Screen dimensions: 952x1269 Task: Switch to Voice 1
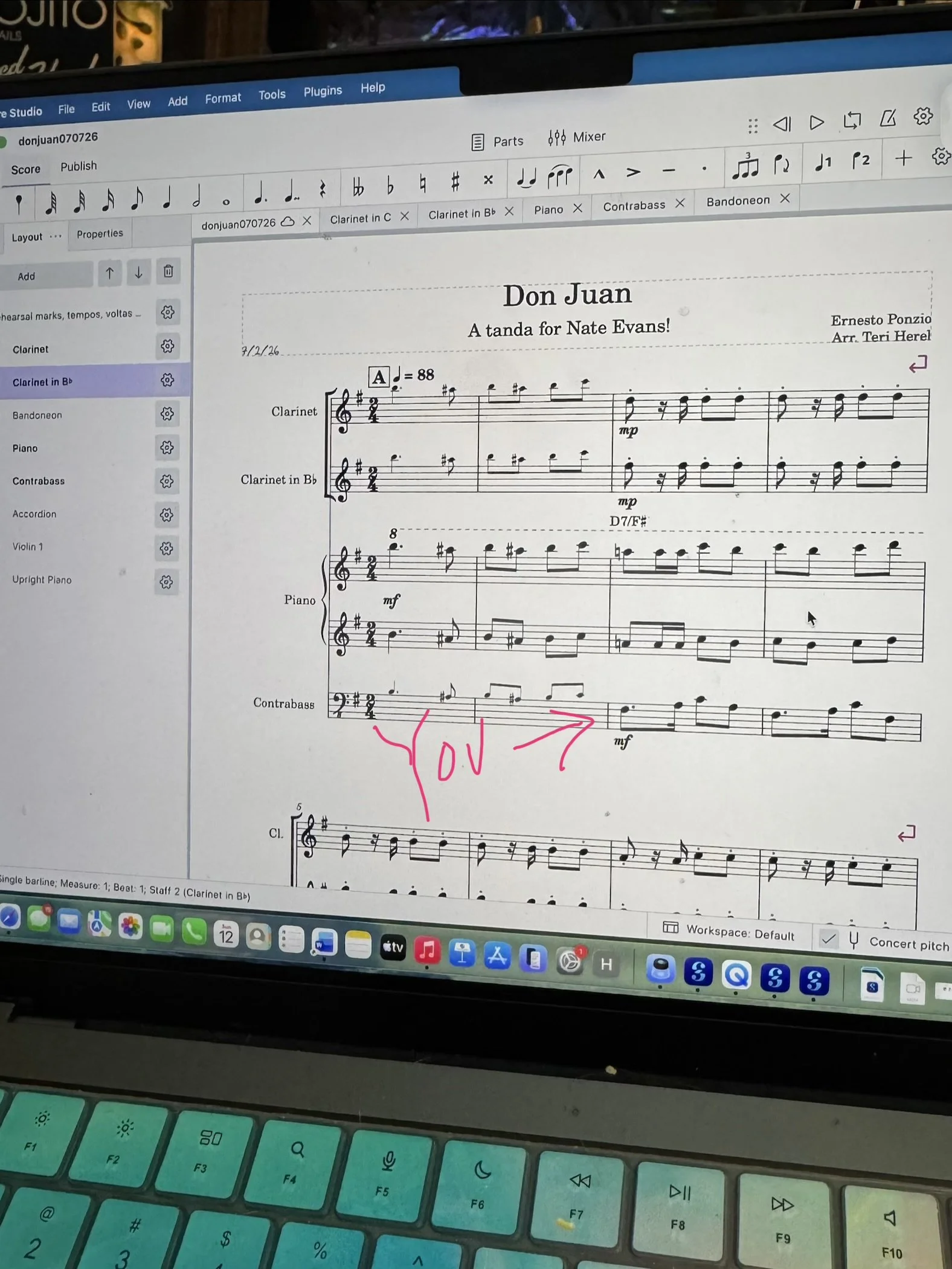coord(823,161)
